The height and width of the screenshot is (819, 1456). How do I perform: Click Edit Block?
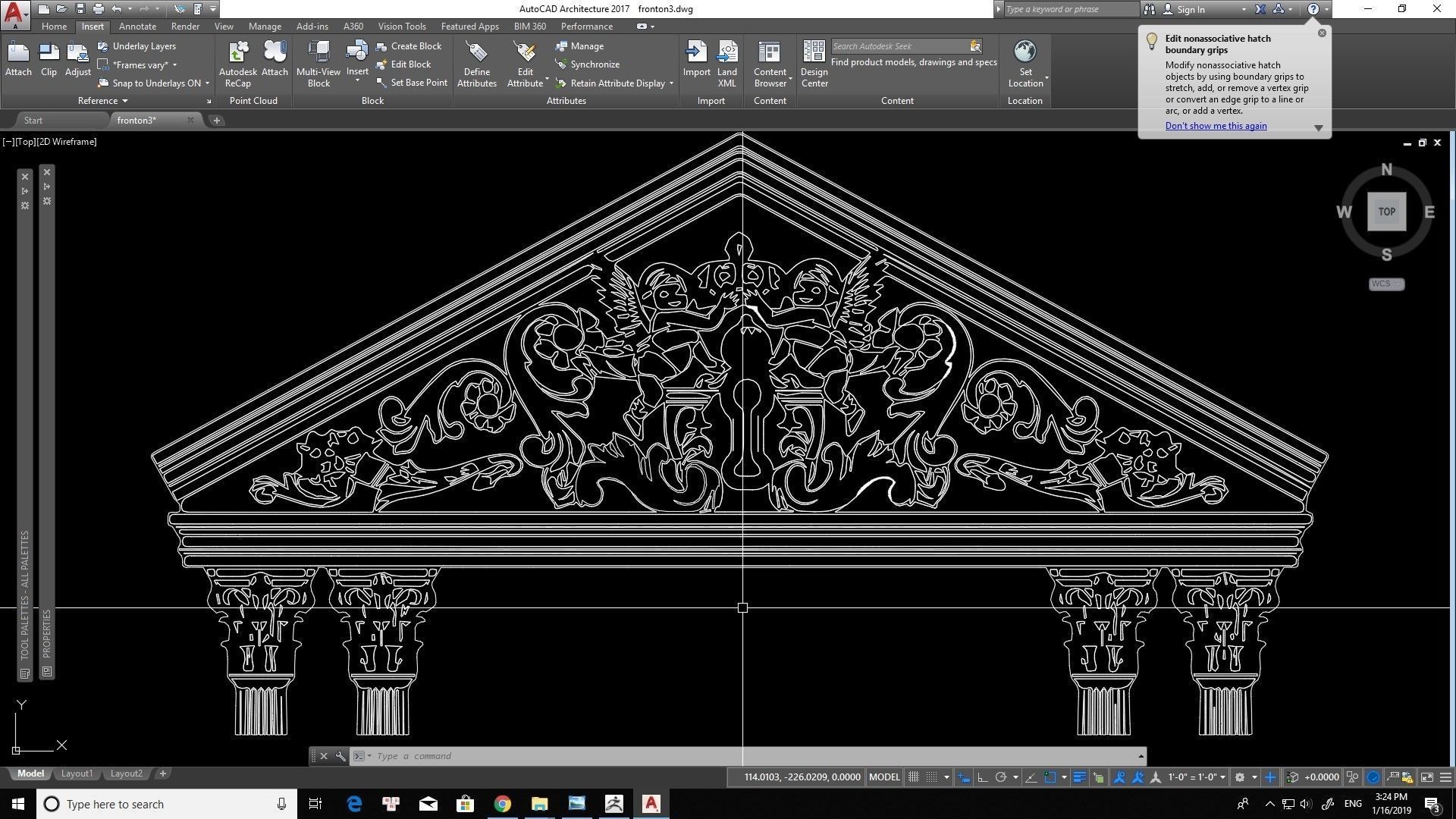coord(403,64)
